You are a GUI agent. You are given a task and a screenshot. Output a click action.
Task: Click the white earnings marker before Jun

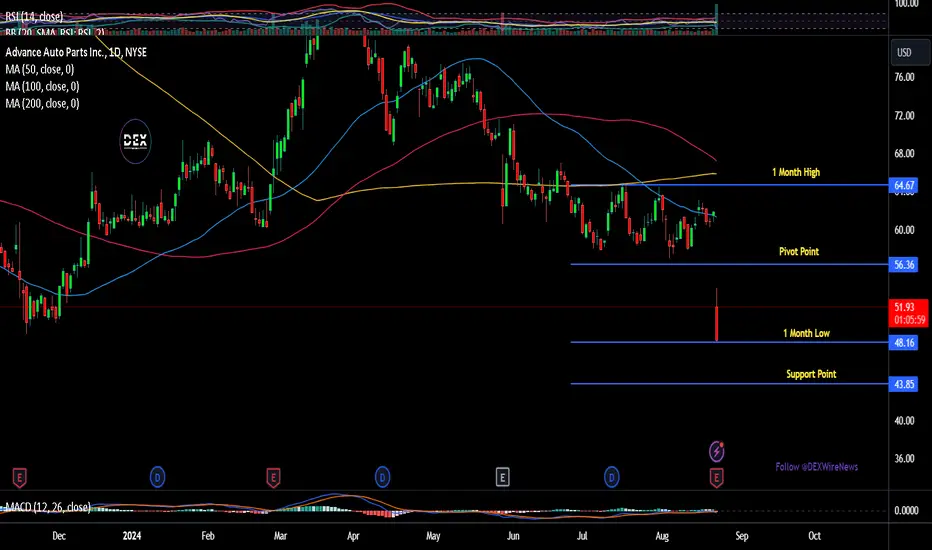[502, 477]
